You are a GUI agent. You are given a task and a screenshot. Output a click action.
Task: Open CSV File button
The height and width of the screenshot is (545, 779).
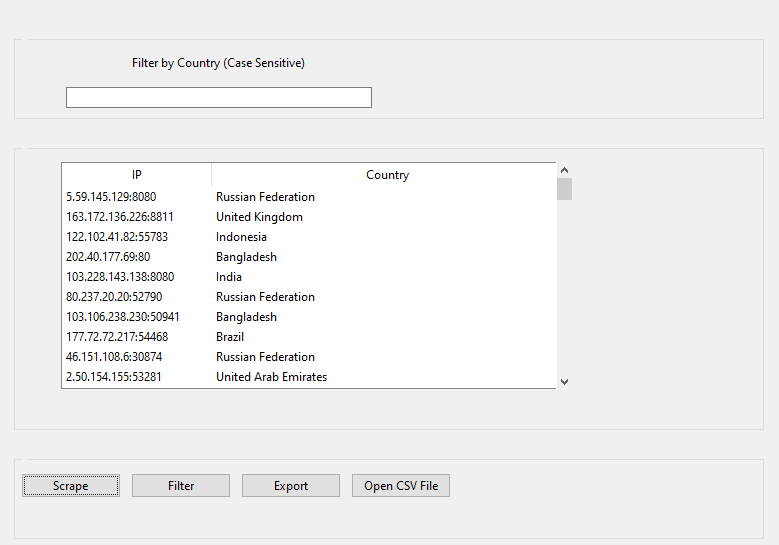(x=401, y=485)
